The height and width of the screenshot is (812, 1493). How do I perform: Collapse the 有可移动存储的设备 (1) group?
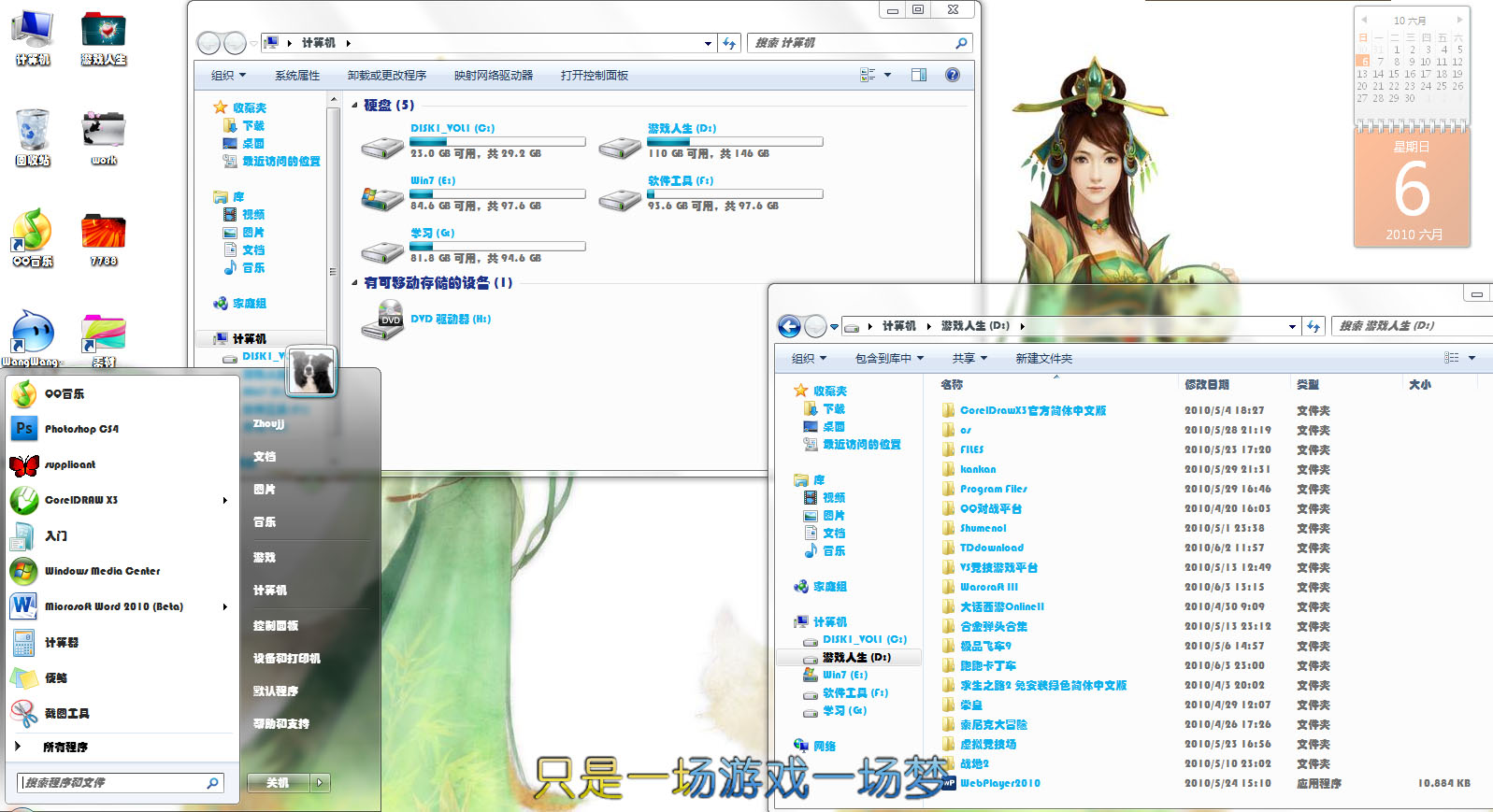(x=355, y=282)
